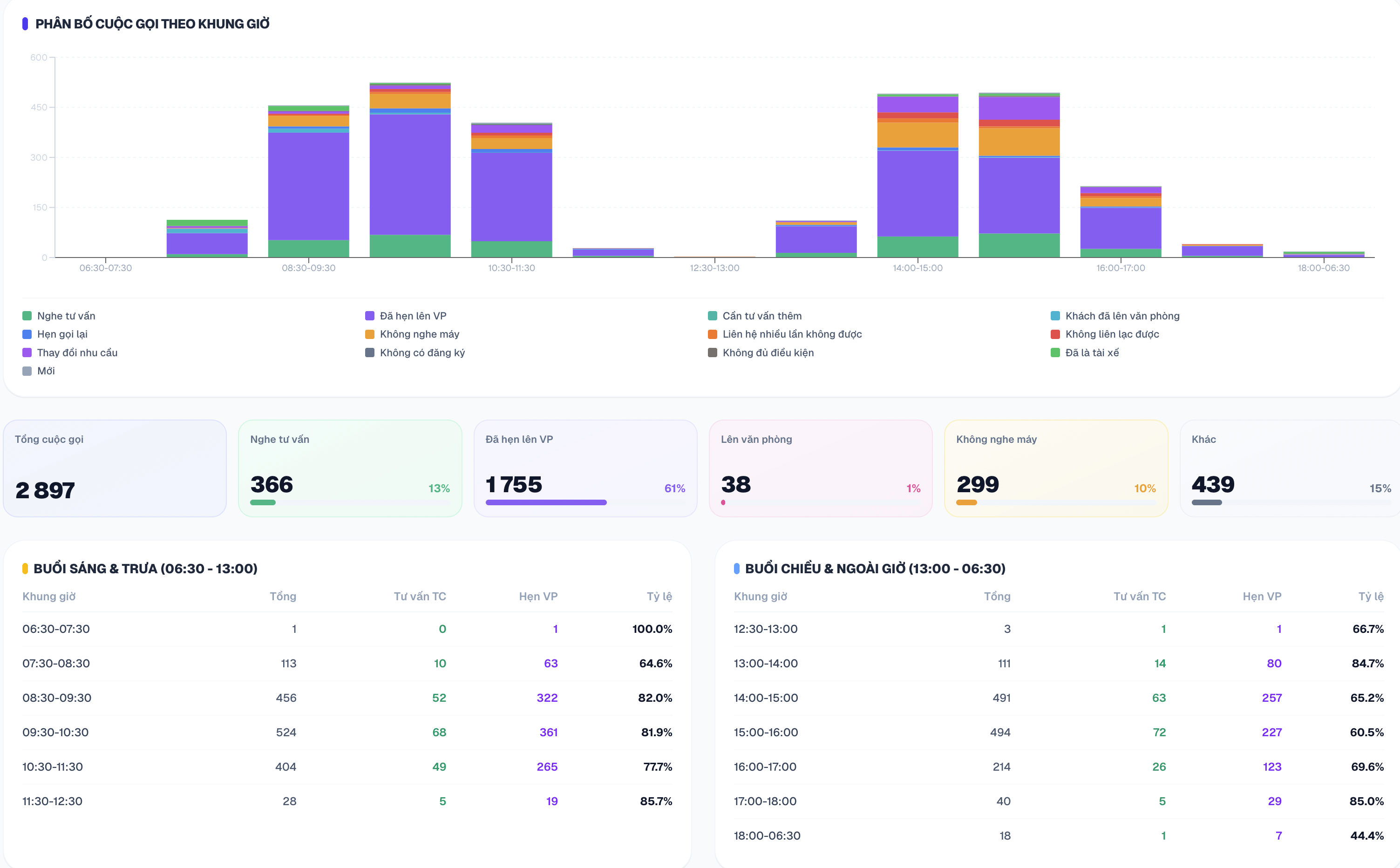
Task: Toggle 'Không đủ điều kiện' legend entry
Action: (x=761, y=353)
